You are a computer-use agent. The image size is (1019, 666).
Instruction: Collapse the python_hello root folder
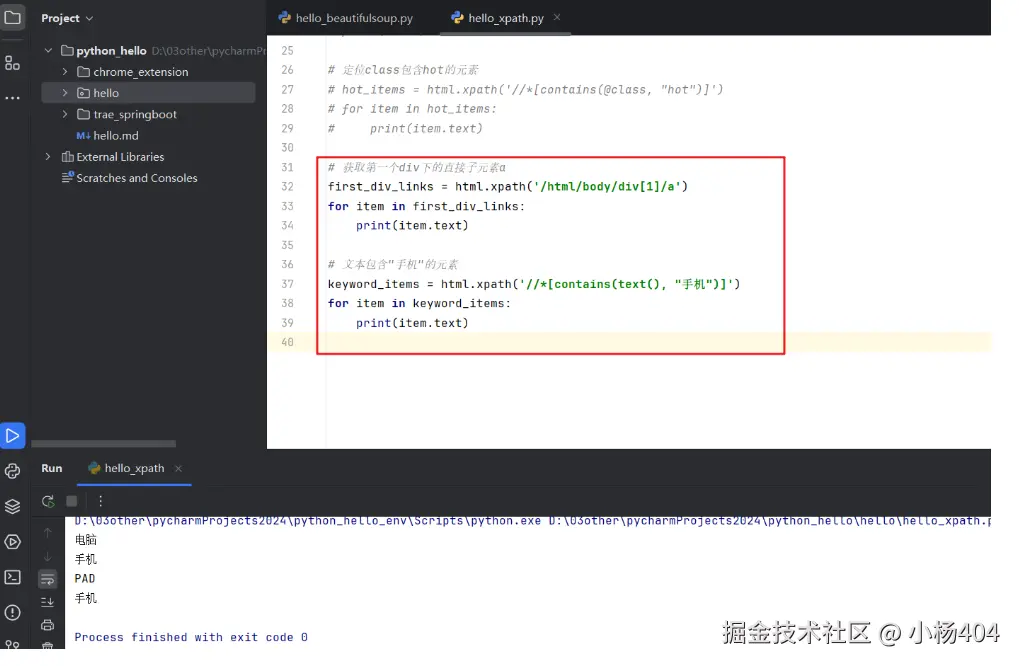tap(48, 50)
